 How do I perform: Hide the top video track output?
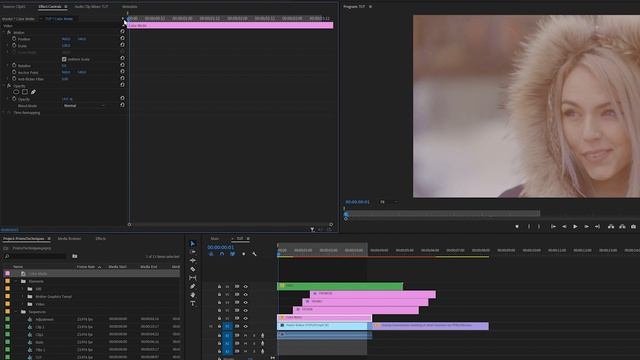[x=246, y=287]
